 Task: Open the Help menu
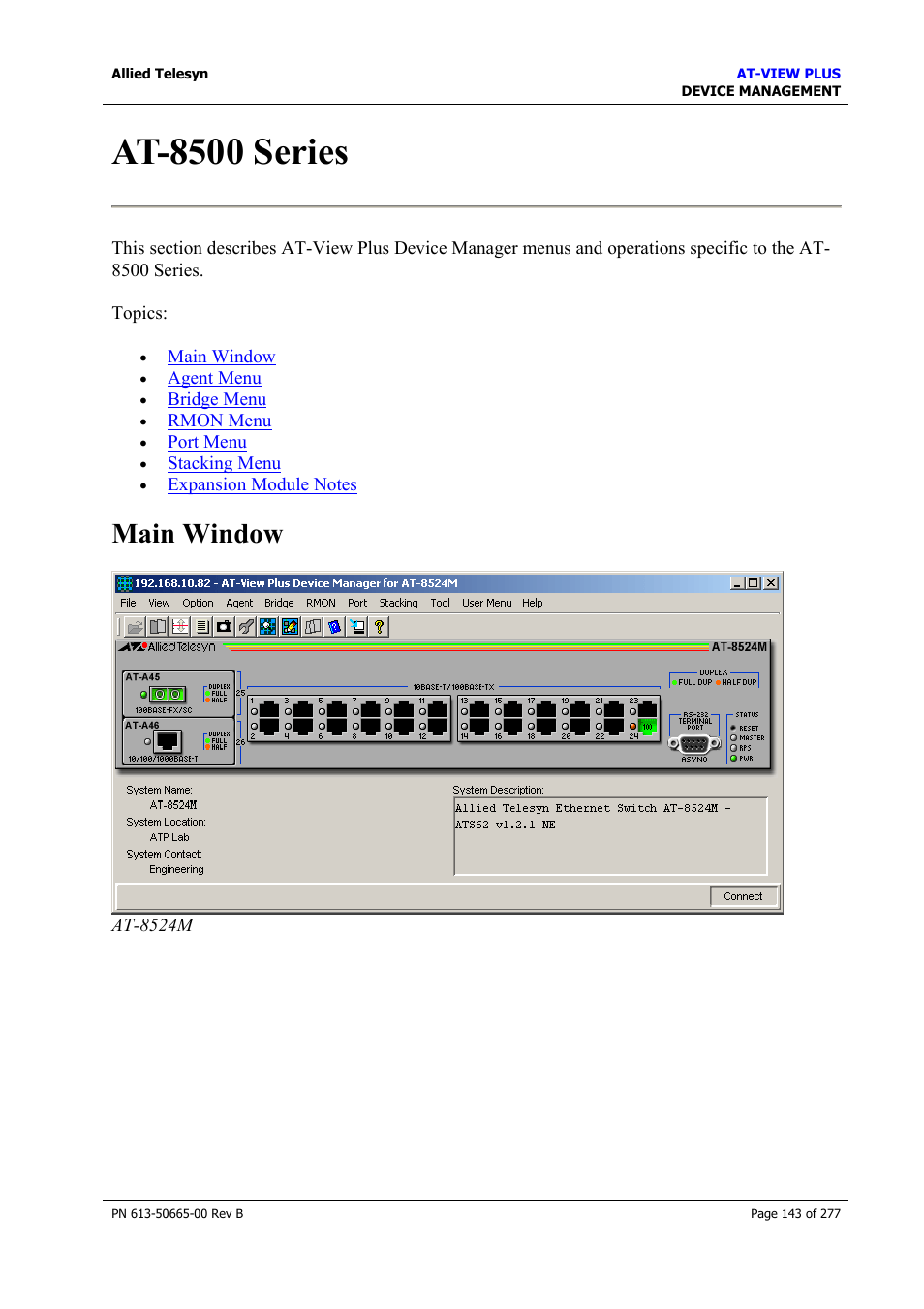(x=532, y=603)
